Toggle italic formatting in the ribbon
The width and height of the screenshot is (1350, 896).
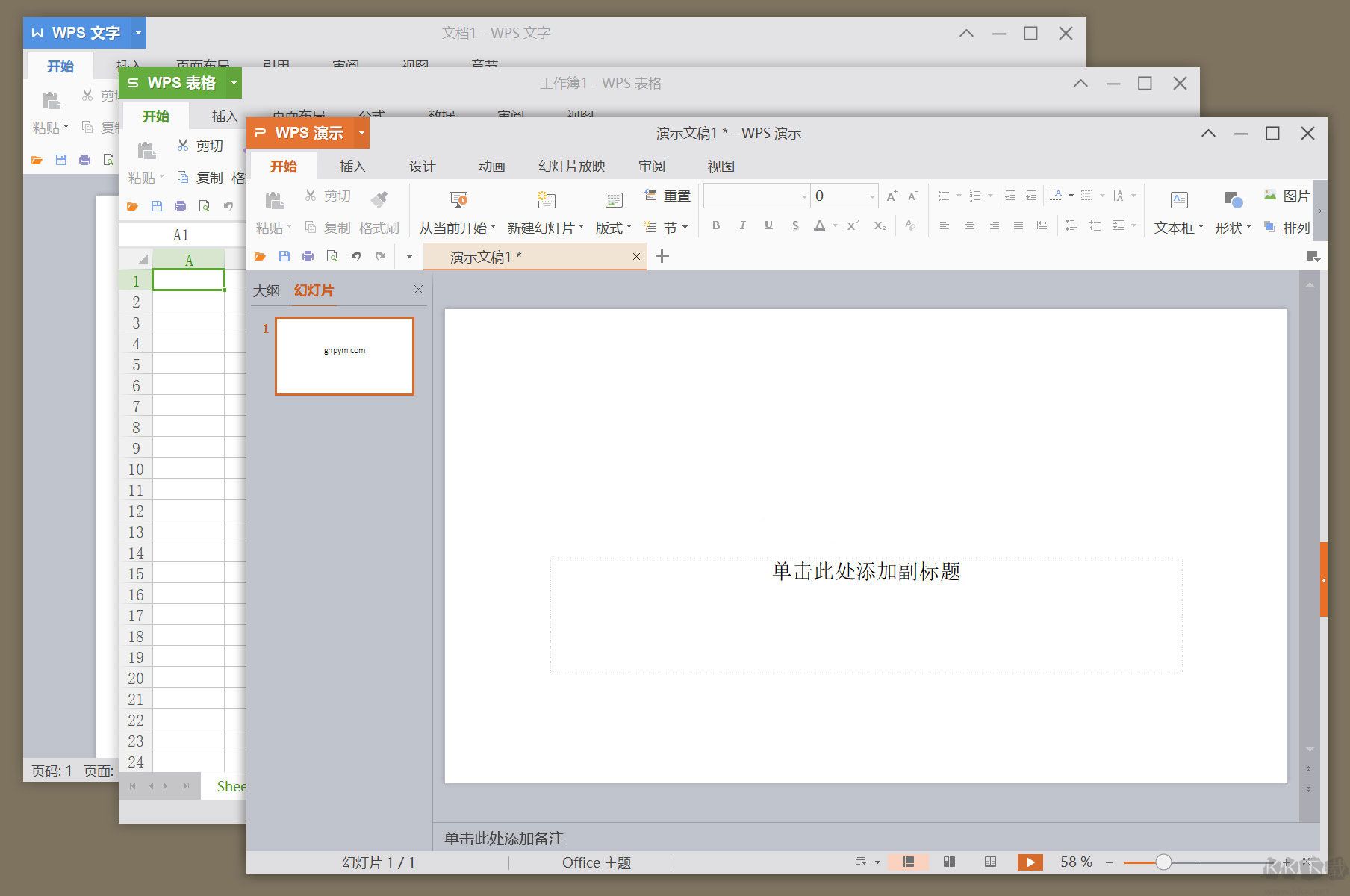click(x=742, y=225)
